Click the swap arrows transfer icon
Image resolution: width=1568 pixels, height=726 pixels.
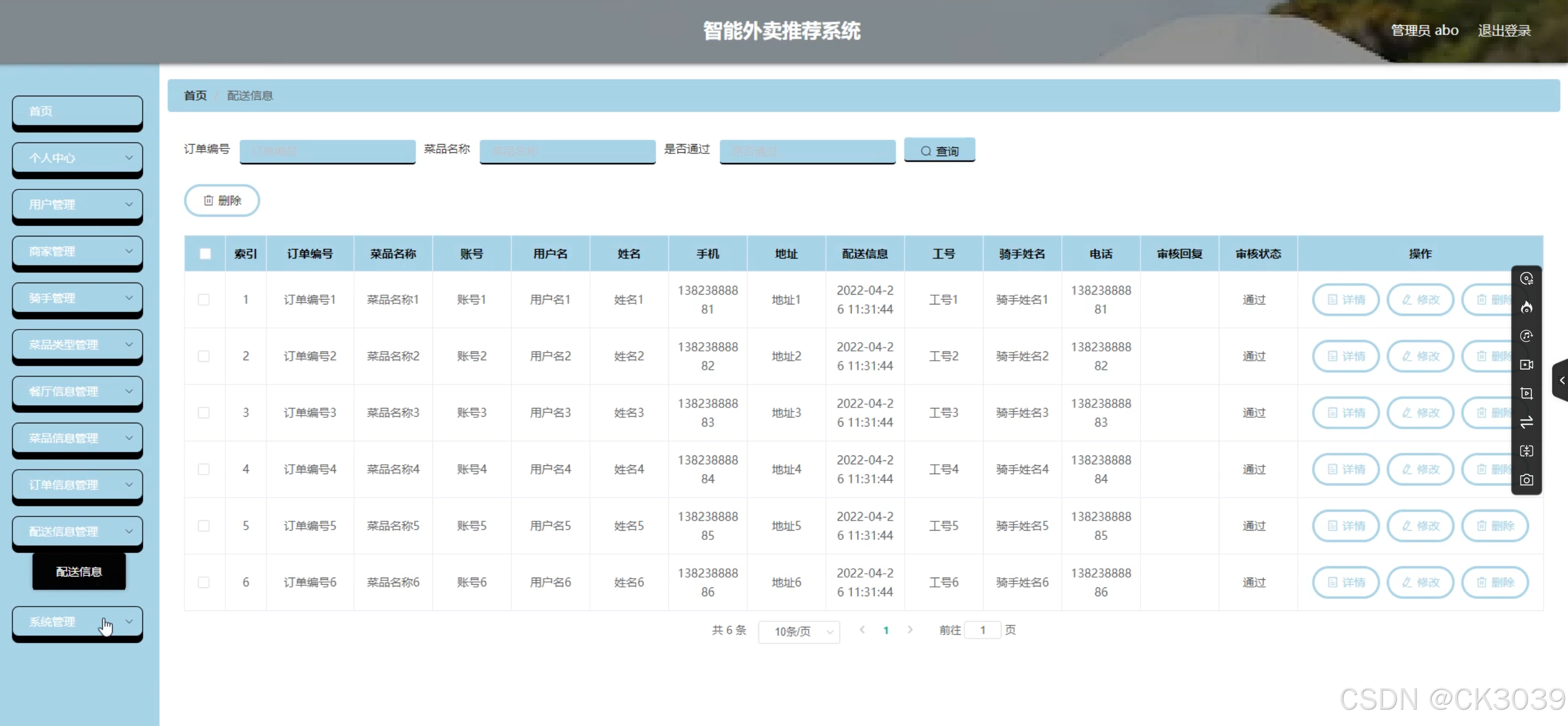(1526, 422)
